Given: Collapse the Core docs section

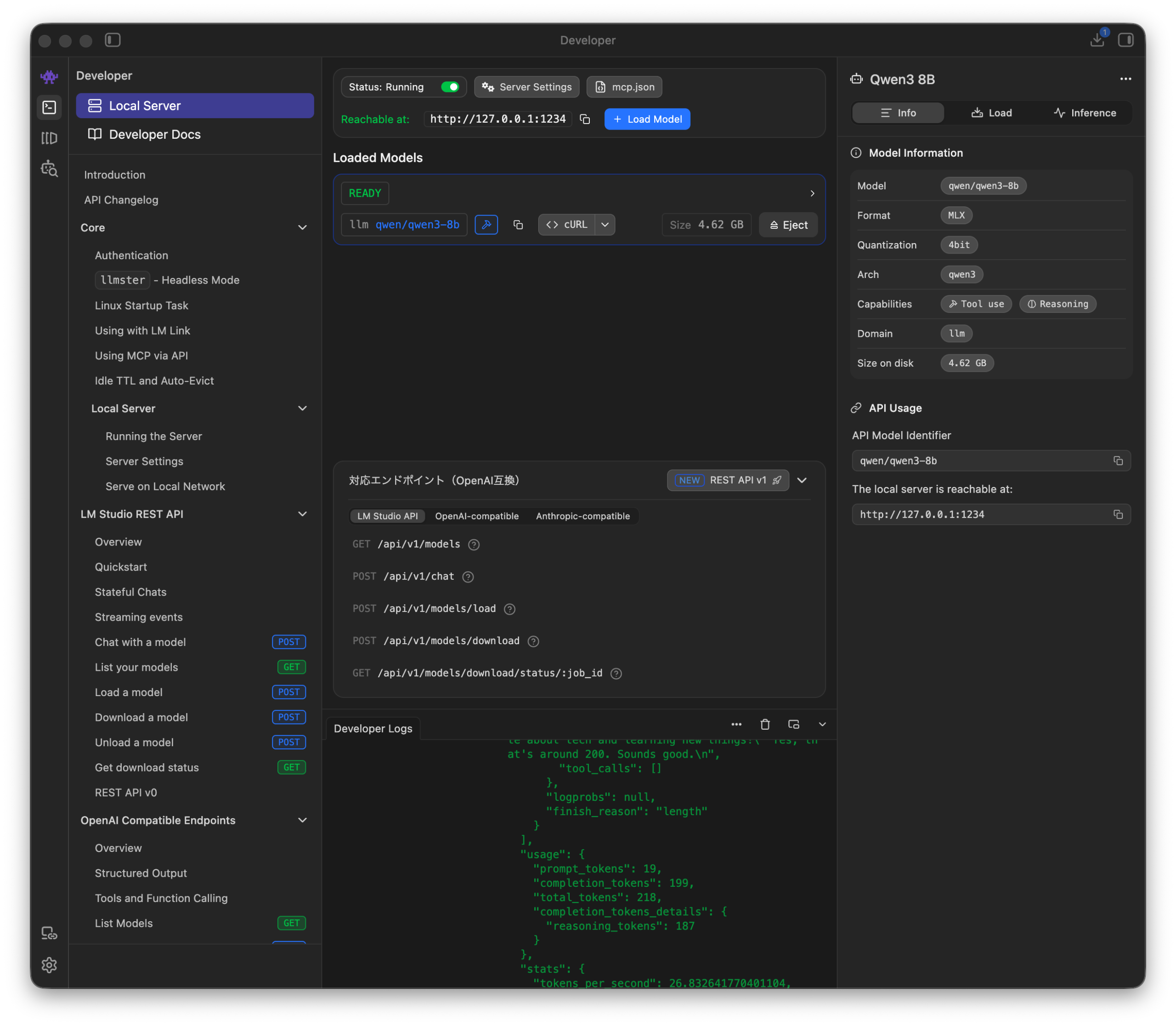Looking at the screenshot, I should coord(302,228).
